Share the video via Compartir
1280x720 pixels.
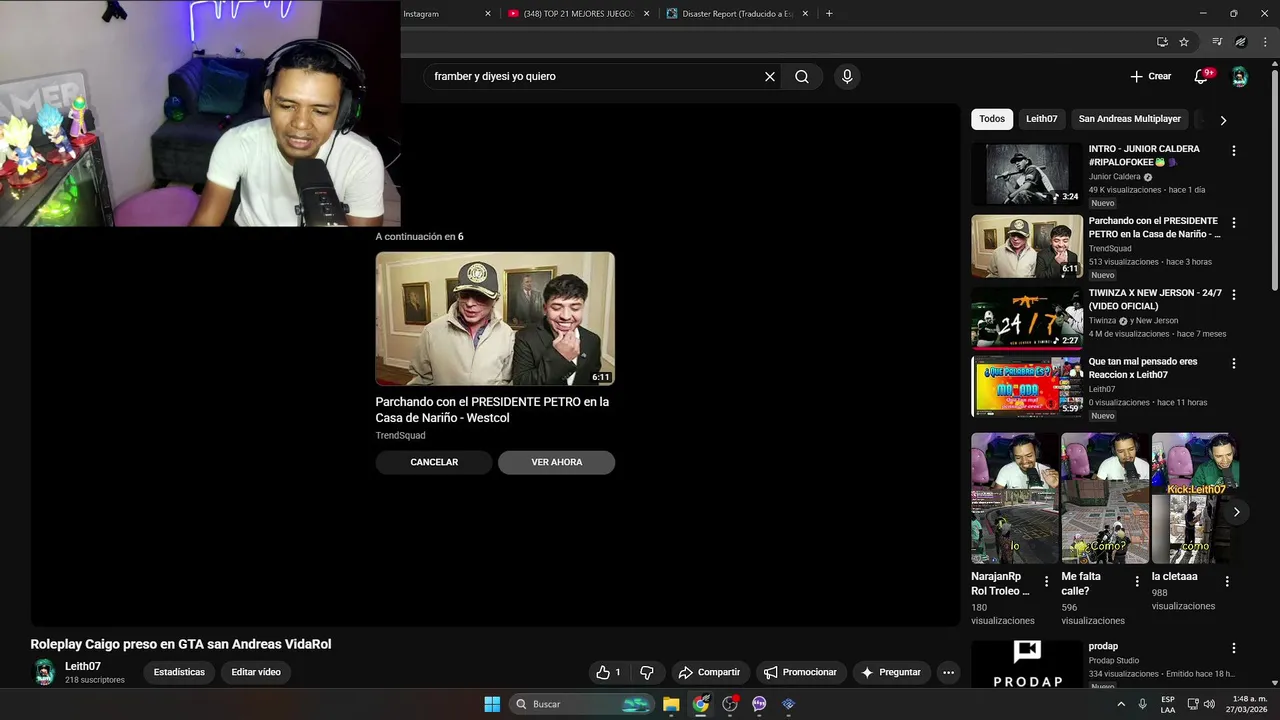[709, 672]
